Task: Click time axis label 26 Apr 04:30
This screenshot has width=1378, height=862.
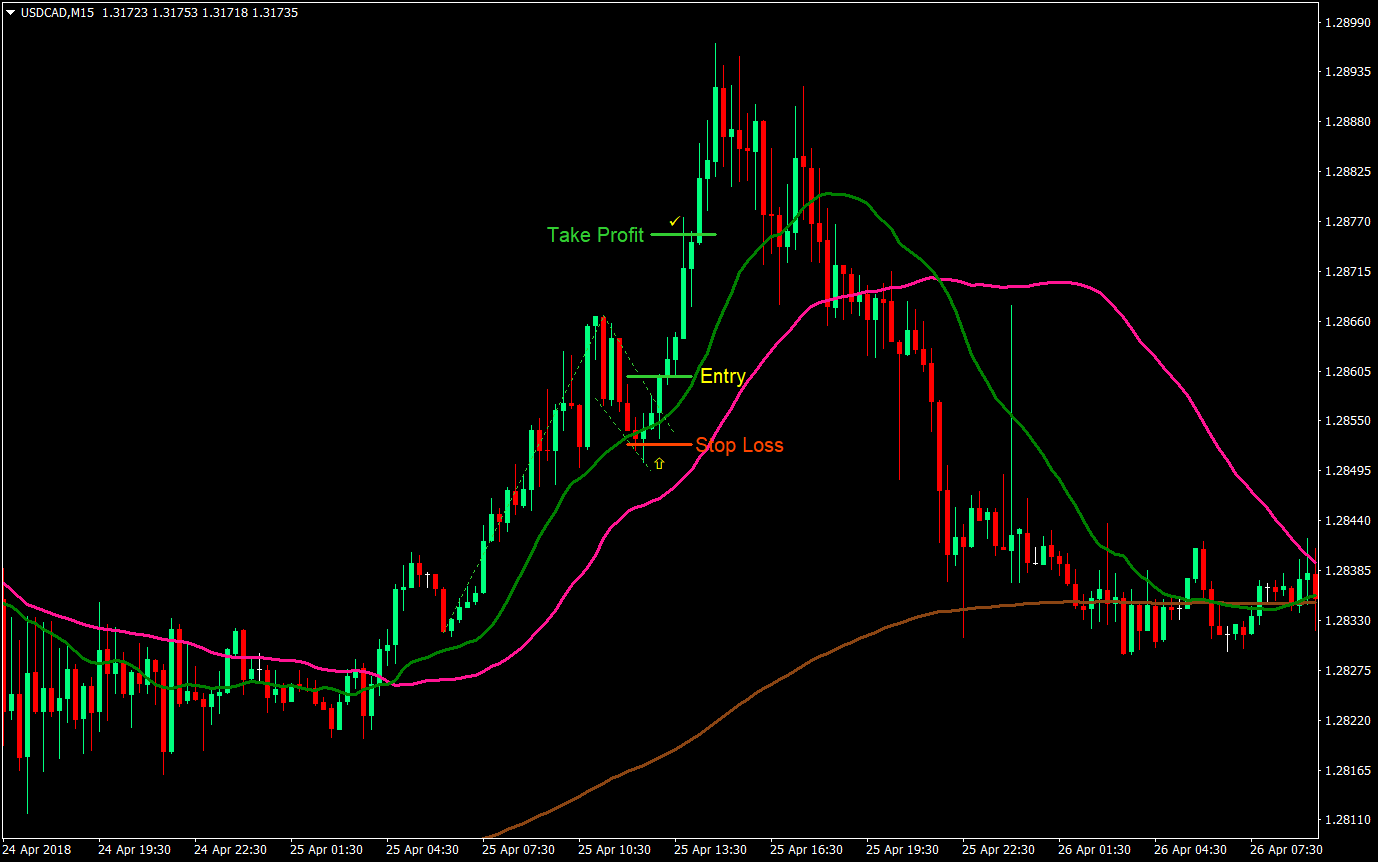Action: 1191,850
